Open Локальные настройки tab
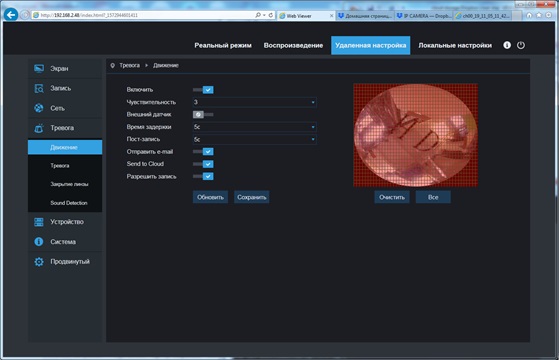This screenshot has height=360, width=559. pos(455,45)
